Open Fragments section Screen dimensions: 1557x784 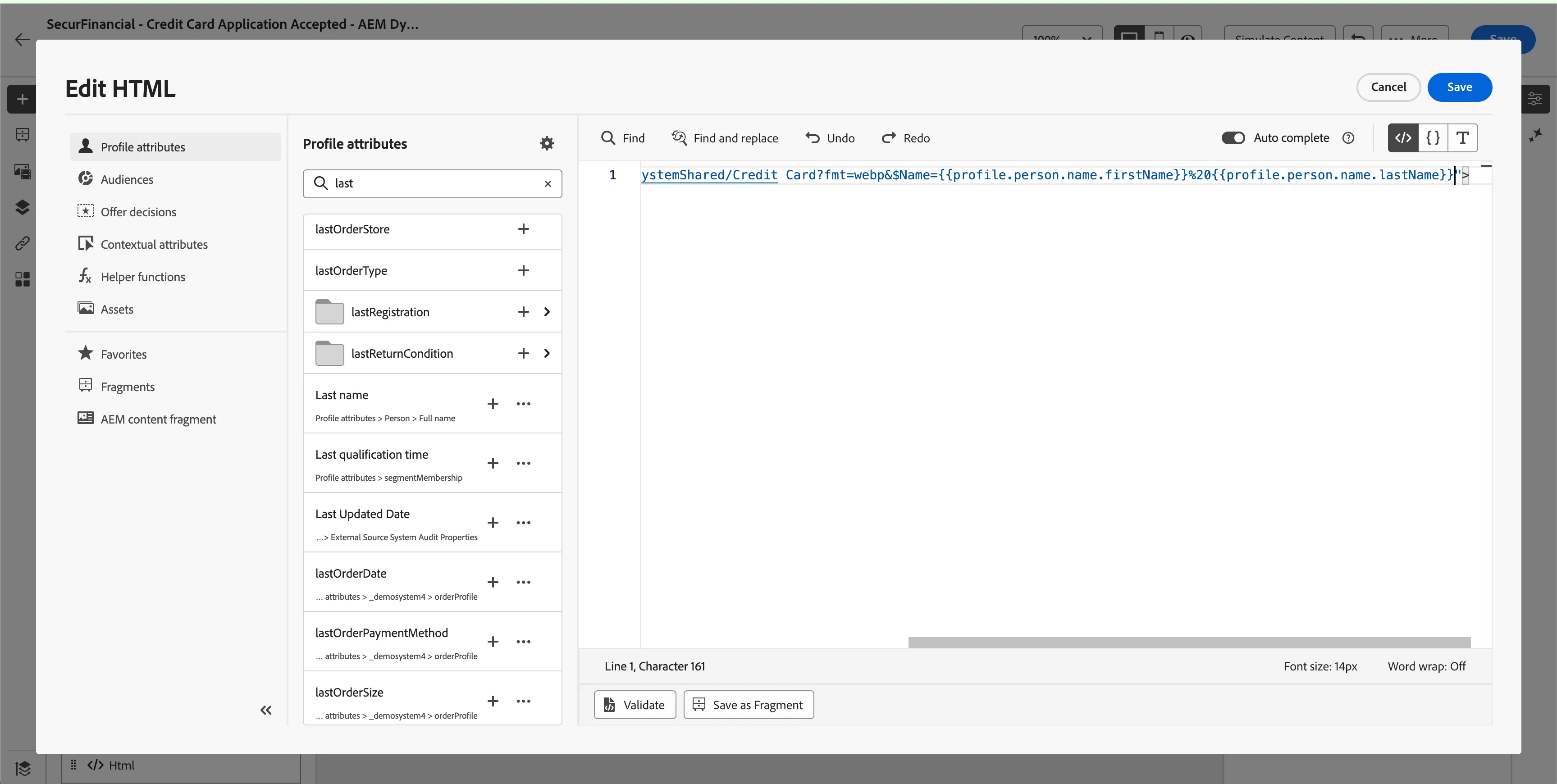tap(175, 387)
